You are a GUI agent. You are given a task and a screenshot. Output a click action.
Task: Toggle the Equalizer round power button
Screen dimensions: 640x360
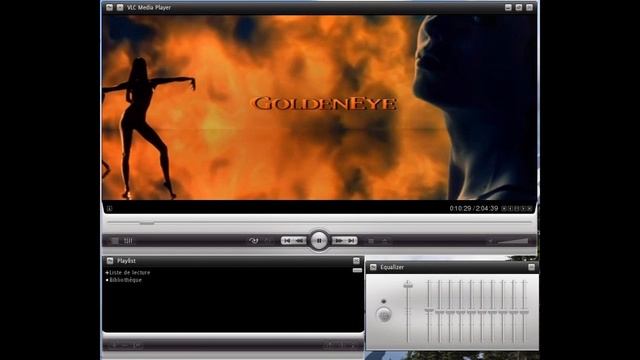pyautogui.click(x=384, y=315)
